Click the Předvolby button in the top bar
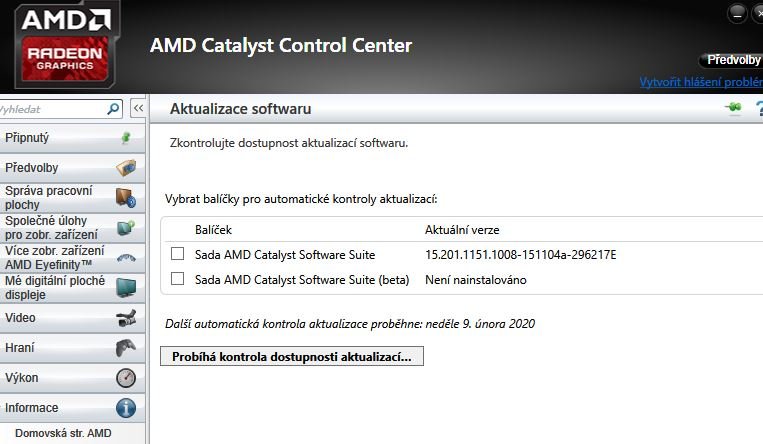This screenshot has height=444, width=763. click(x=733, y=60)
